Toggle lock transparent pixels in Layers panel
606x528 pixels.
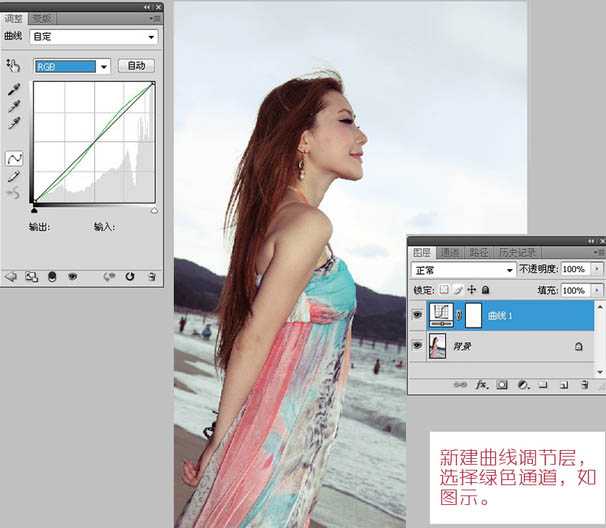click(x=445, y=290)
